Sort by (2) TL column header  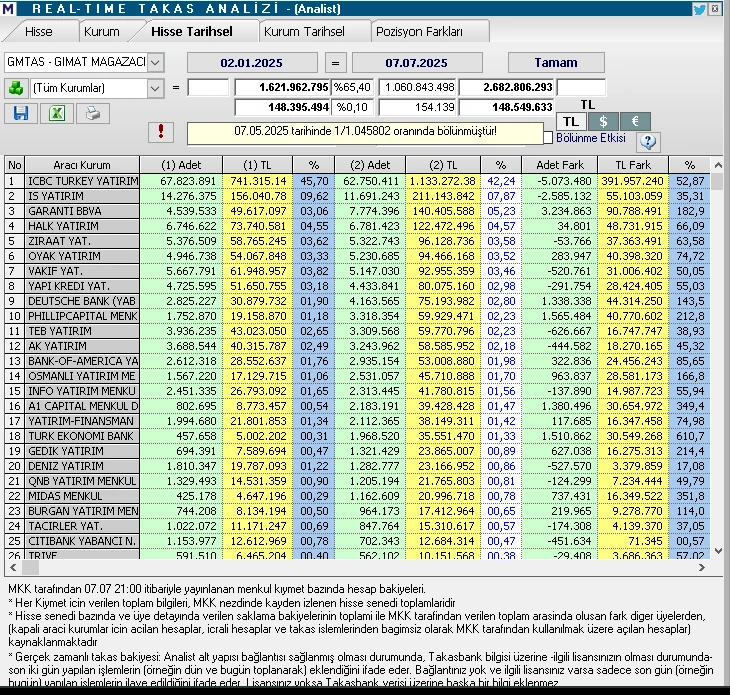443,165
